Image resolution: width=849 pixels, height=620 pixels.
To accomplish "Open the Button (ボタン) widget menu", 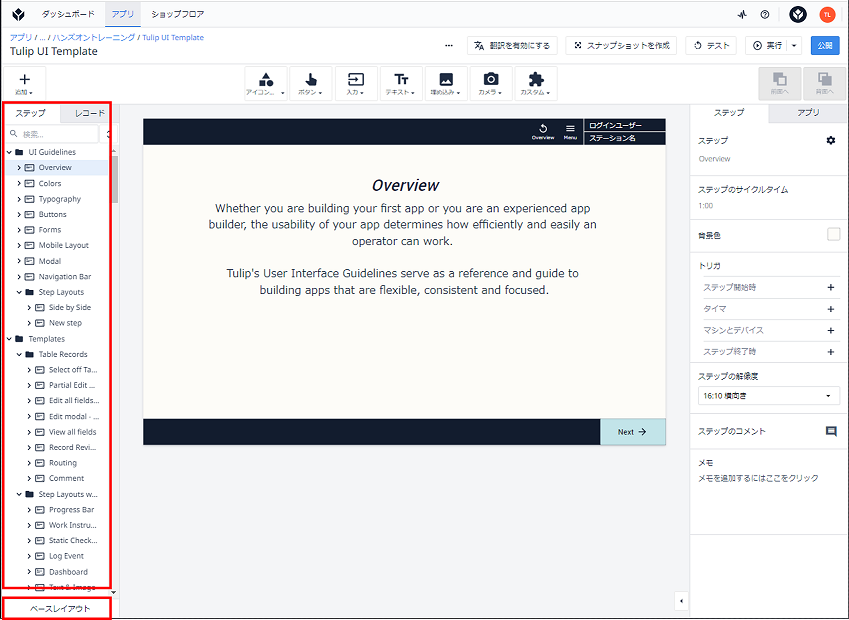I will [x=310, y=83].
